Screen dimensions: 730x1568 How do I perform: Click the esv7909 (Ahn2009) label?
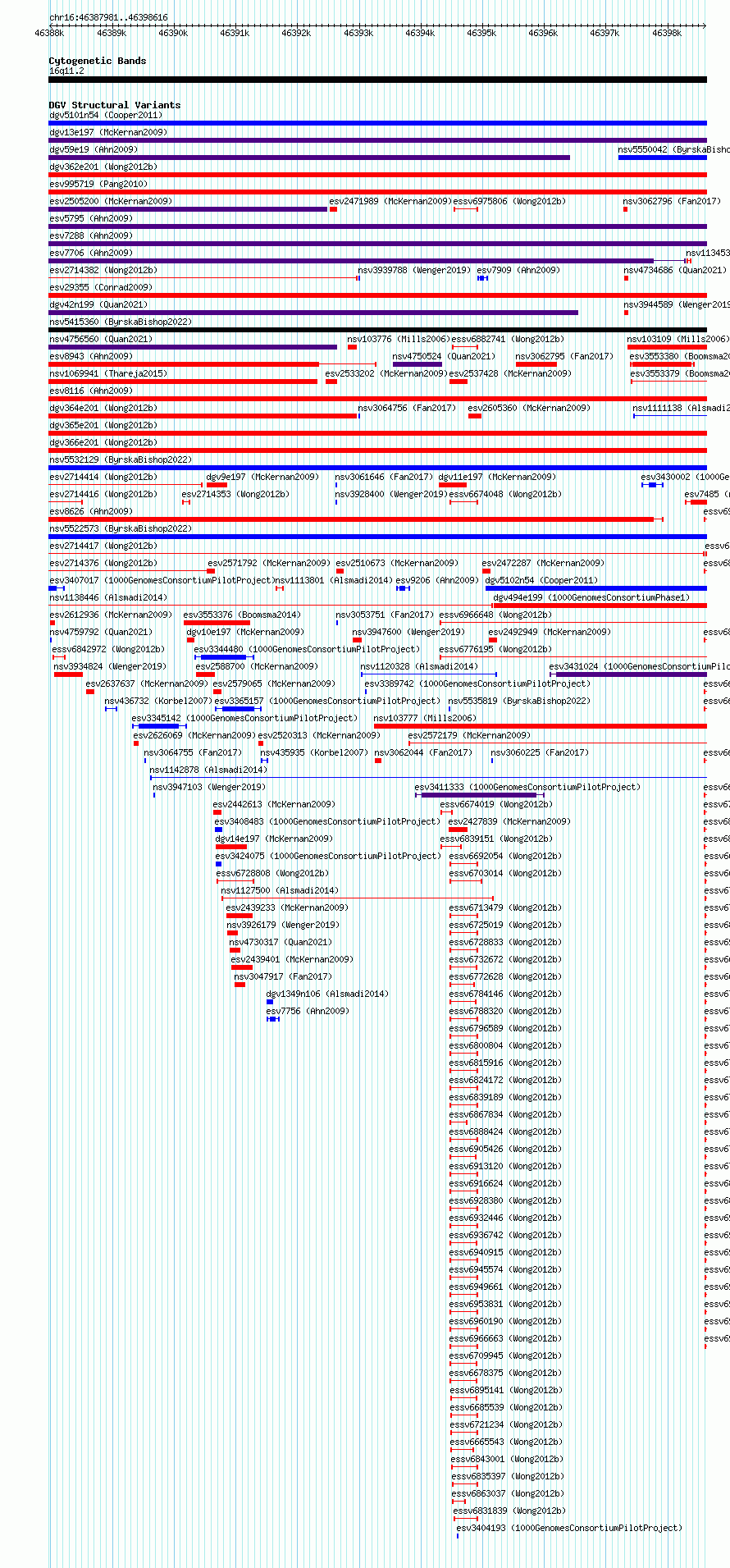click(519, 270)
